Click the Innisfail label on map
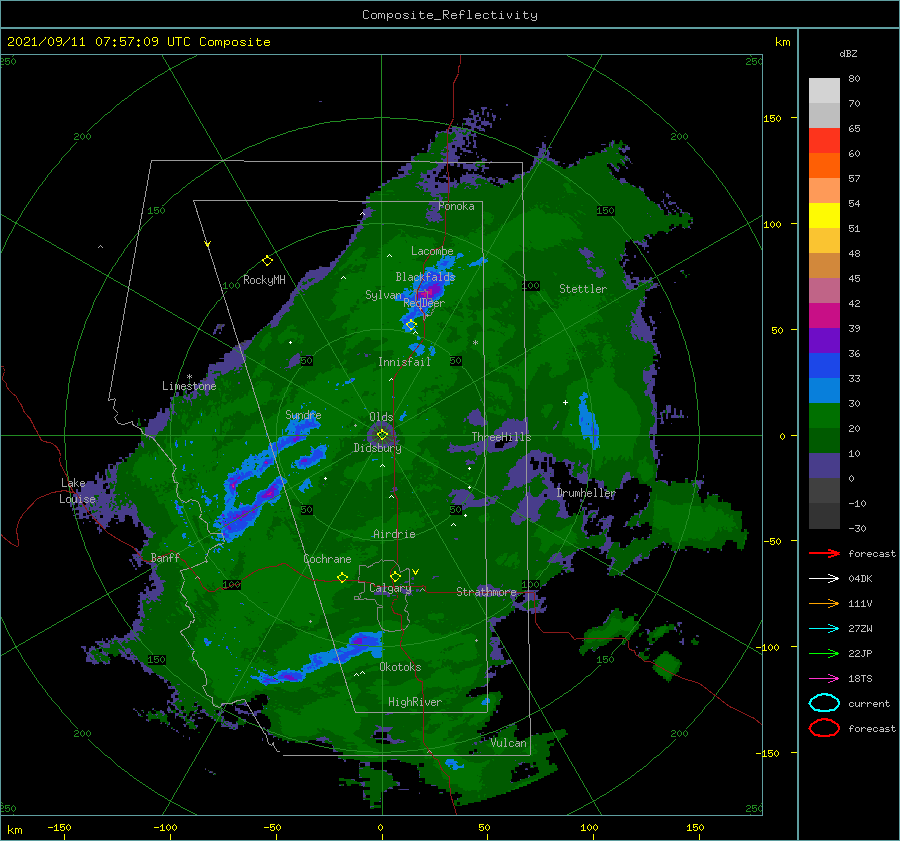Screen dimensions: 900x841 point(404,362)
